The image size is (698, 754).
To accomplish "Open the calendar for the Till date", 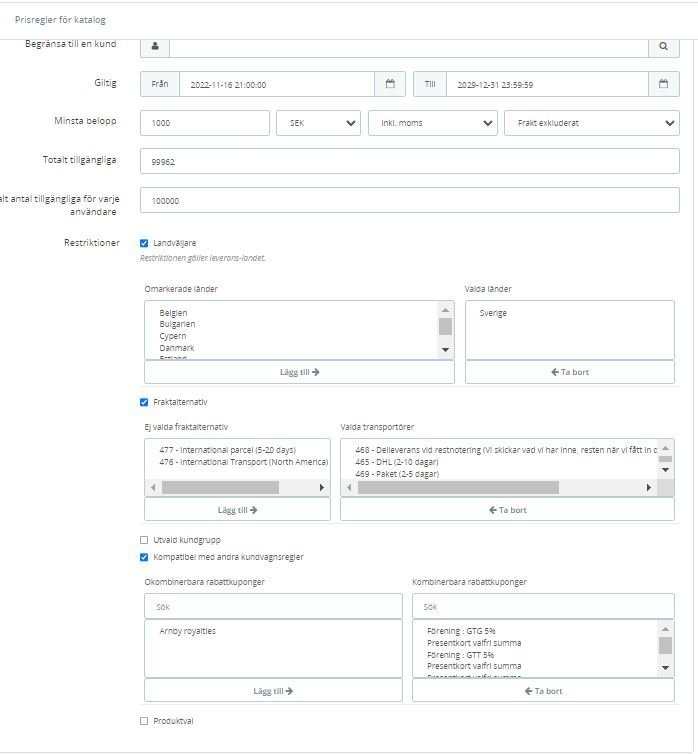I will click(663, 84).
